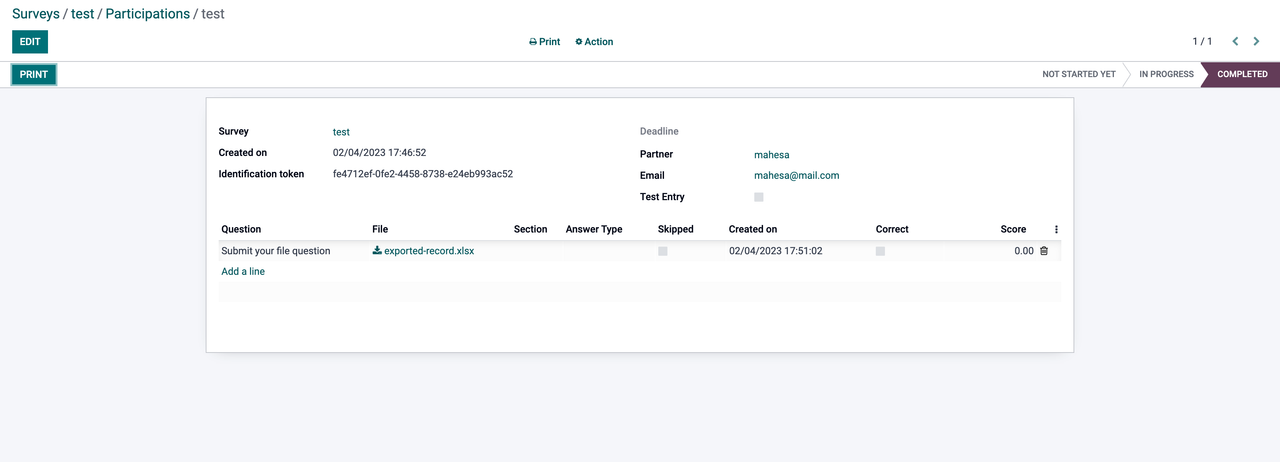1280x462 pixels.
Task: Select the In Progress status
Action: (x=1166, y=74)
